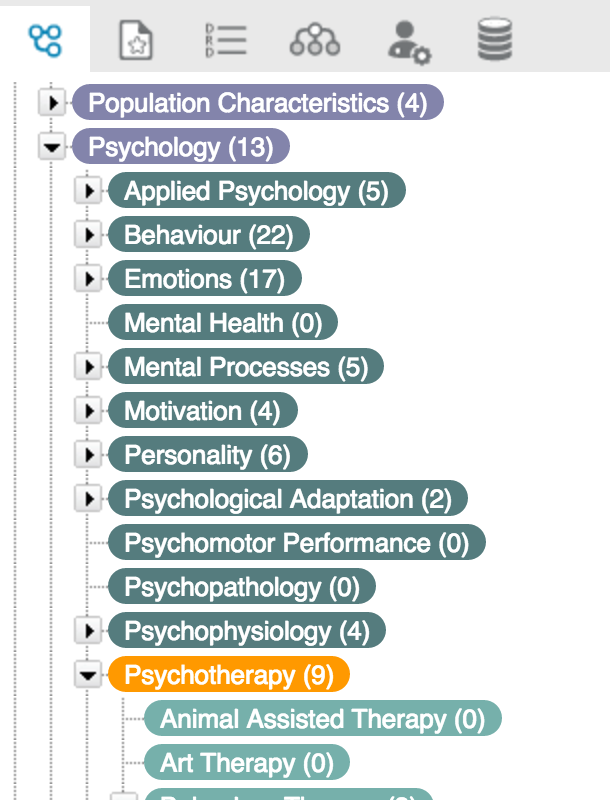Select the Art Therapy (0) tag
610x800 pixels.
247,762
